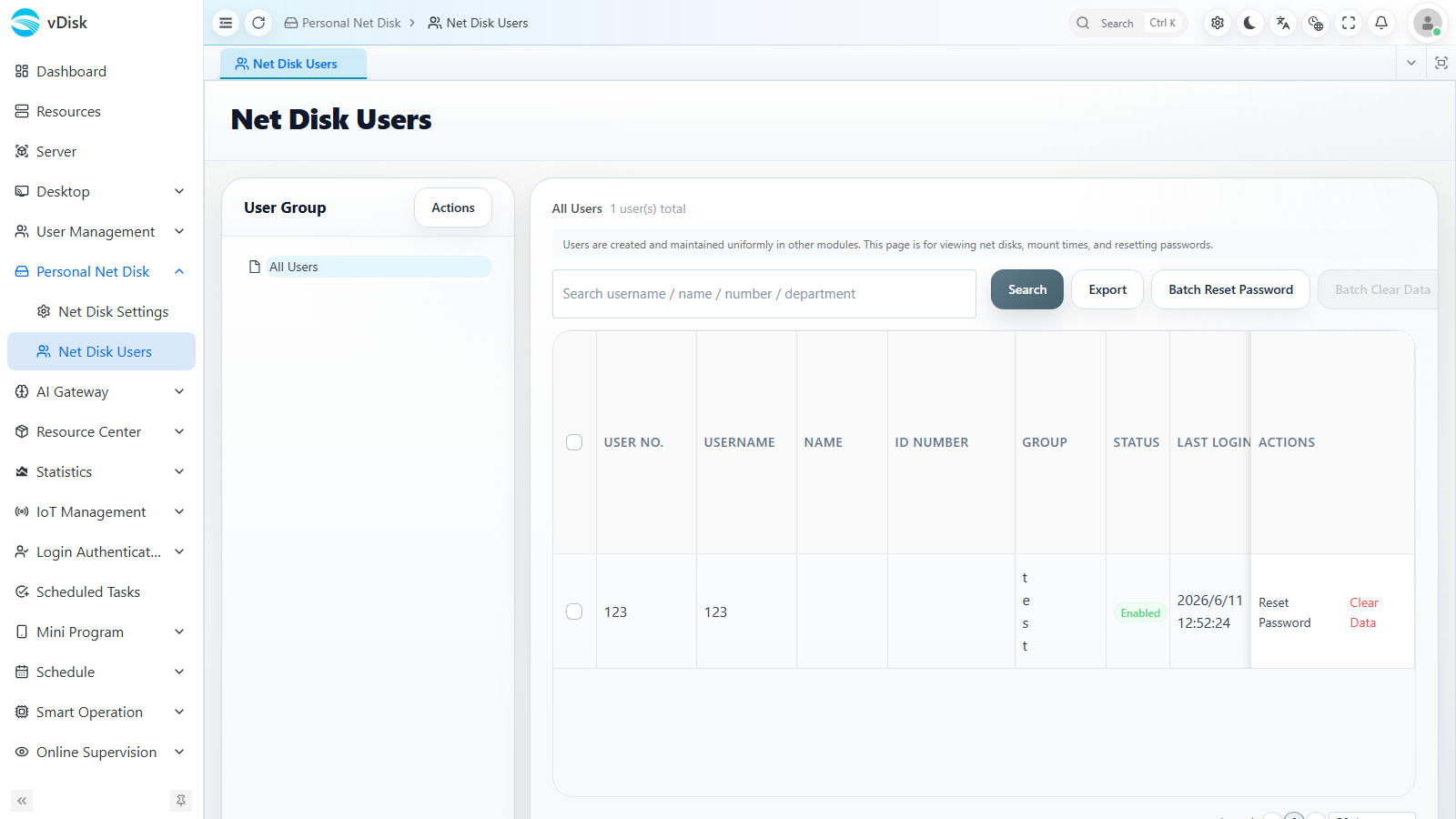Click the refresh page icon
The image size is (1456, 819).
coord(258,23)
